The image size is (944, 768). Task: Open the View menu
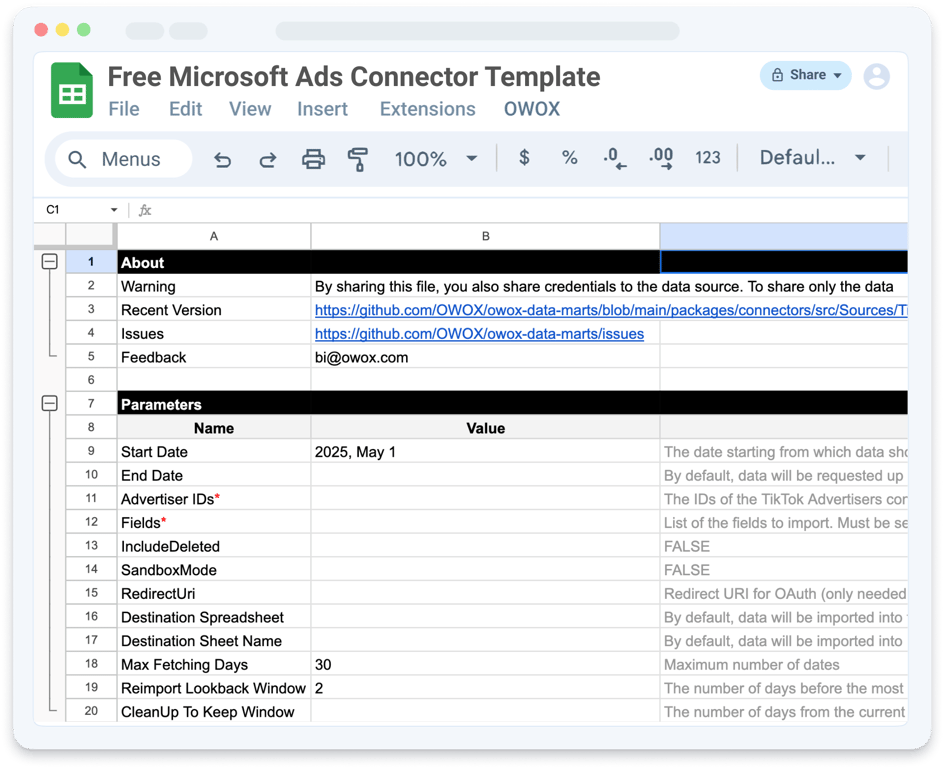coord(250,109)
